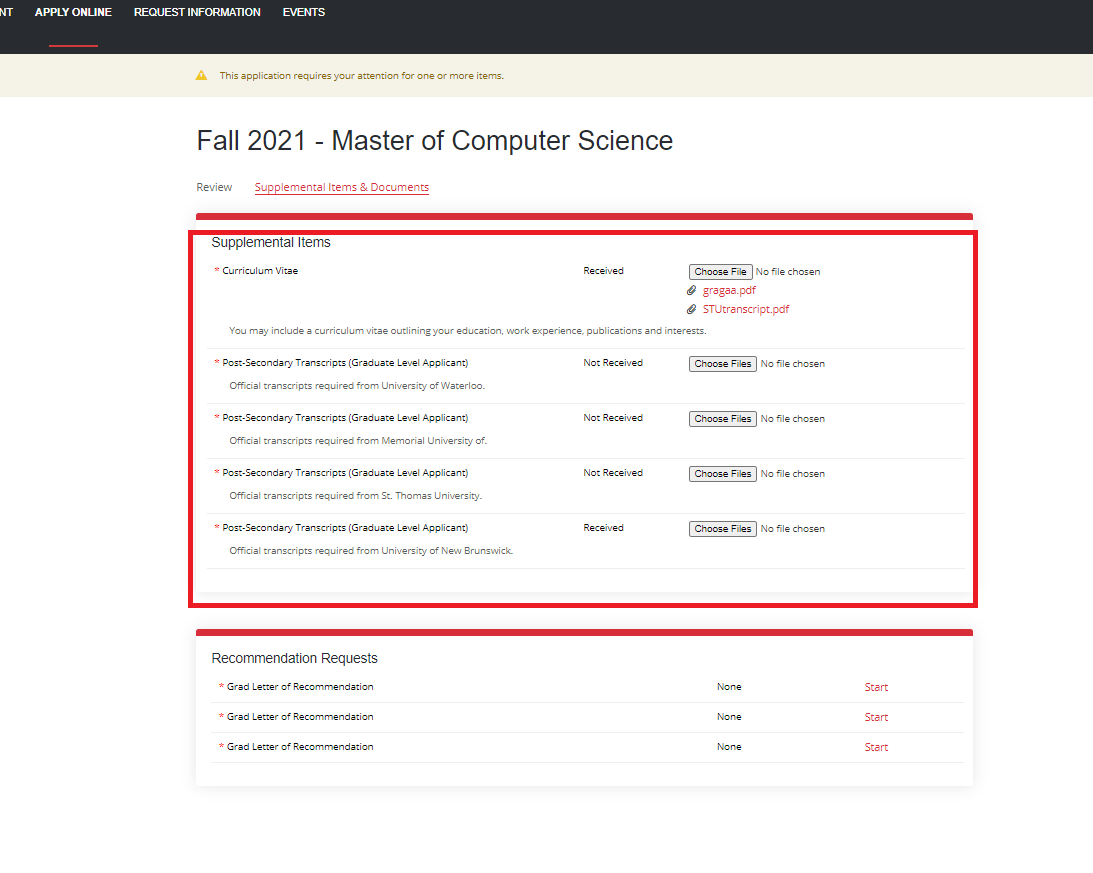The width and height of the screenshot is (1093, 873).
Task: Select Supplemental Items & Documents tab
Action: click(341, 187)
